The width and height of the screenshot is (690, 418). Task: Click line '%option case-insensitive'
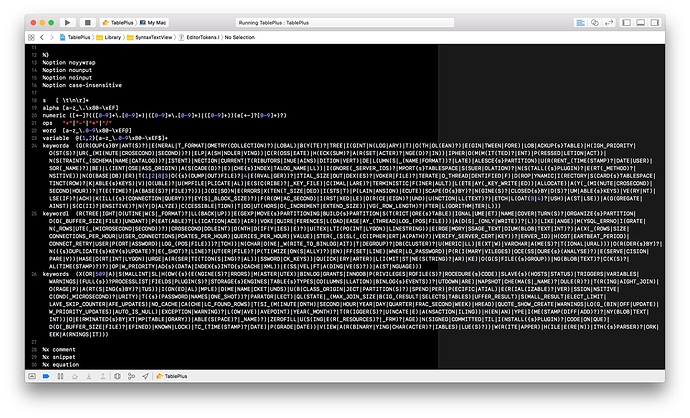point(82,85)
